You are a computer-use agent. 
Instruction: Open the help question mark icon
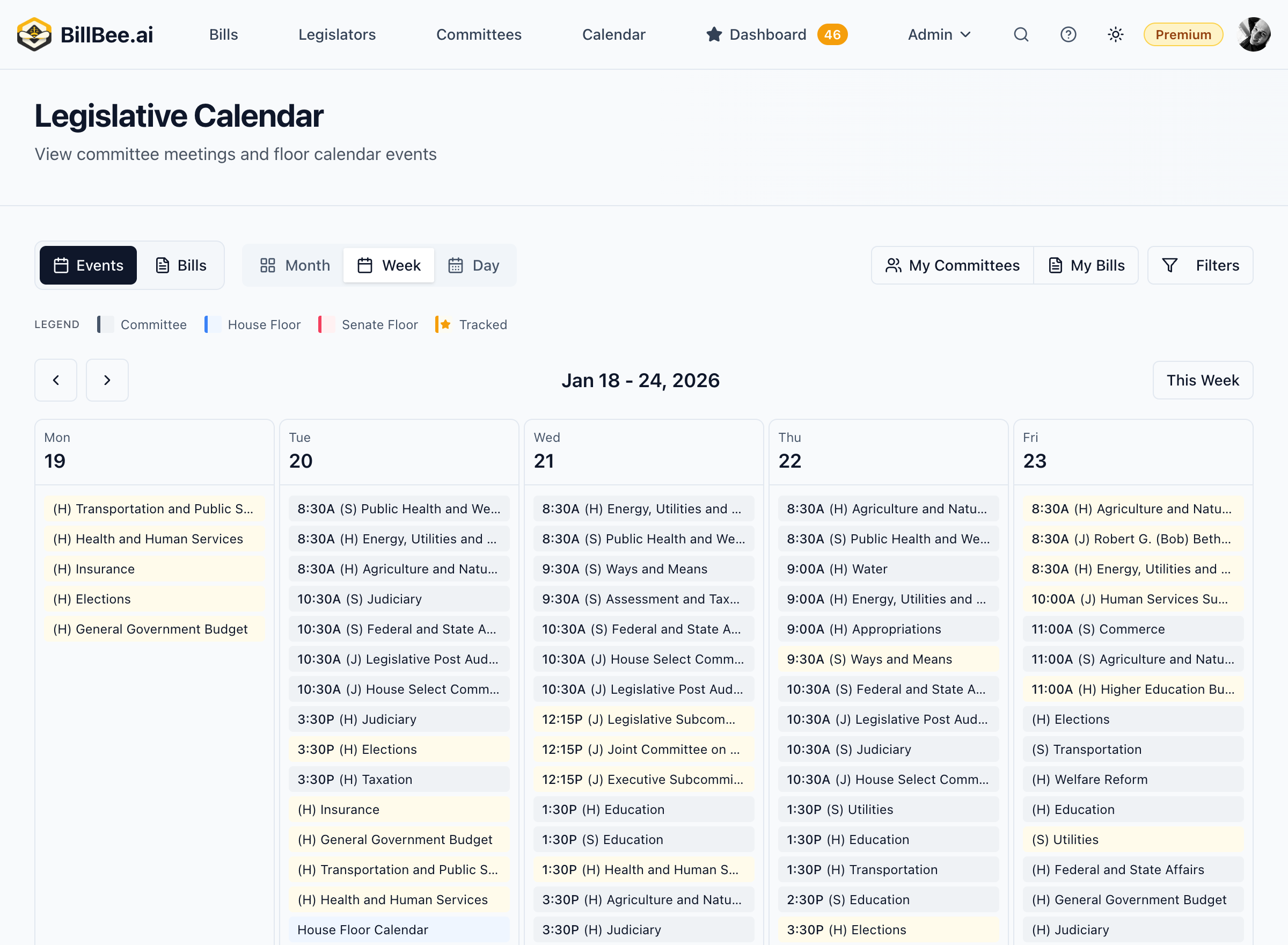coord(1068,34)
